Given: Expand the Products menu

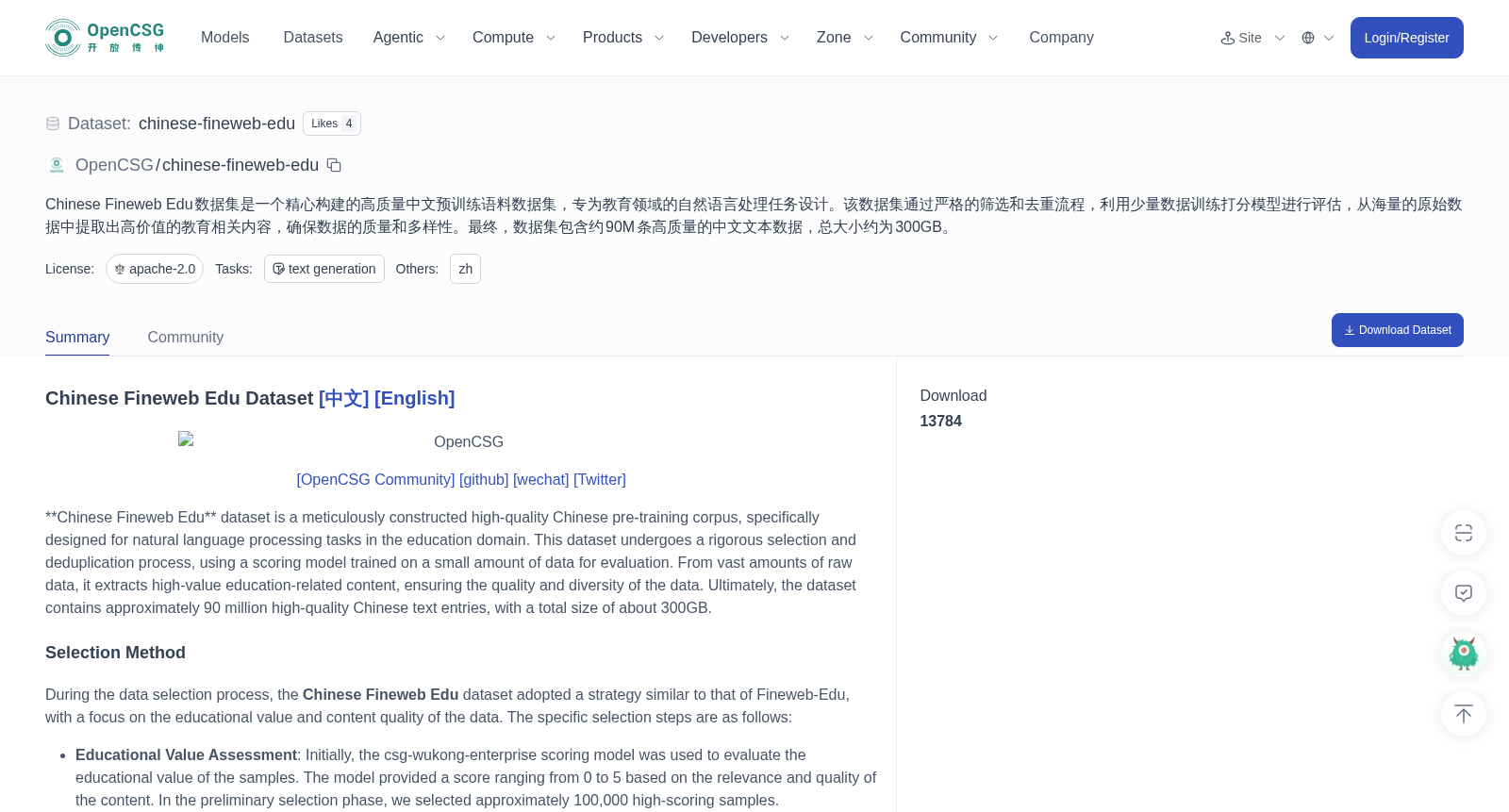Looking at the screenshot, I should point(623,38).
